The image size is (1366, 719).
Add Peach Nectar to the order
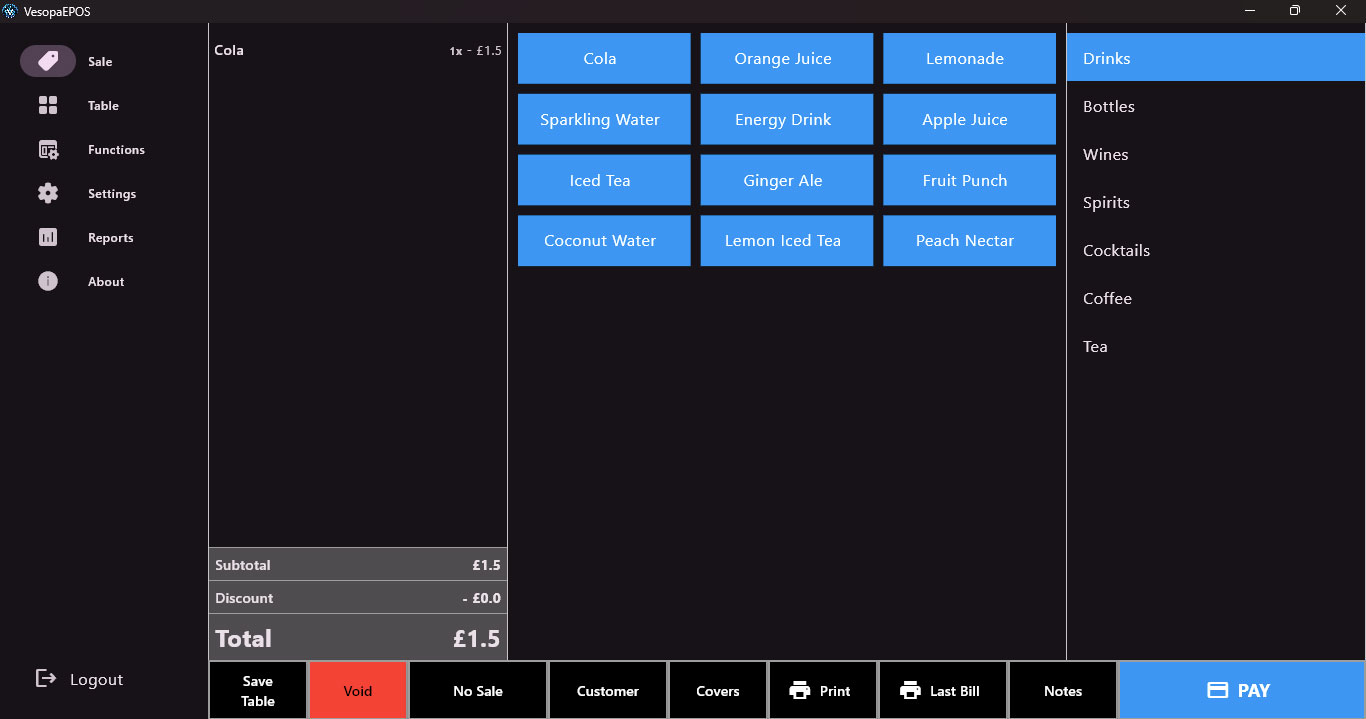tap(969, 240)
